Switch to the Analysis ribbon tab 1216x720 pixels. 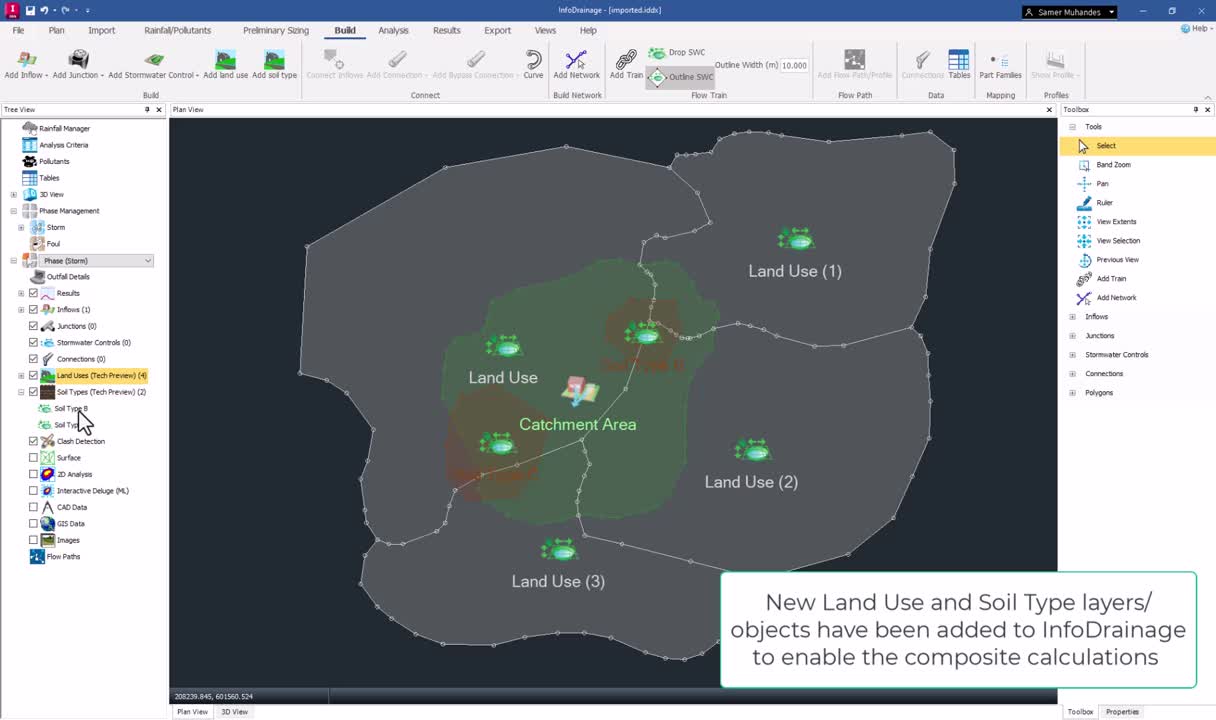click(x=393, y=30)
